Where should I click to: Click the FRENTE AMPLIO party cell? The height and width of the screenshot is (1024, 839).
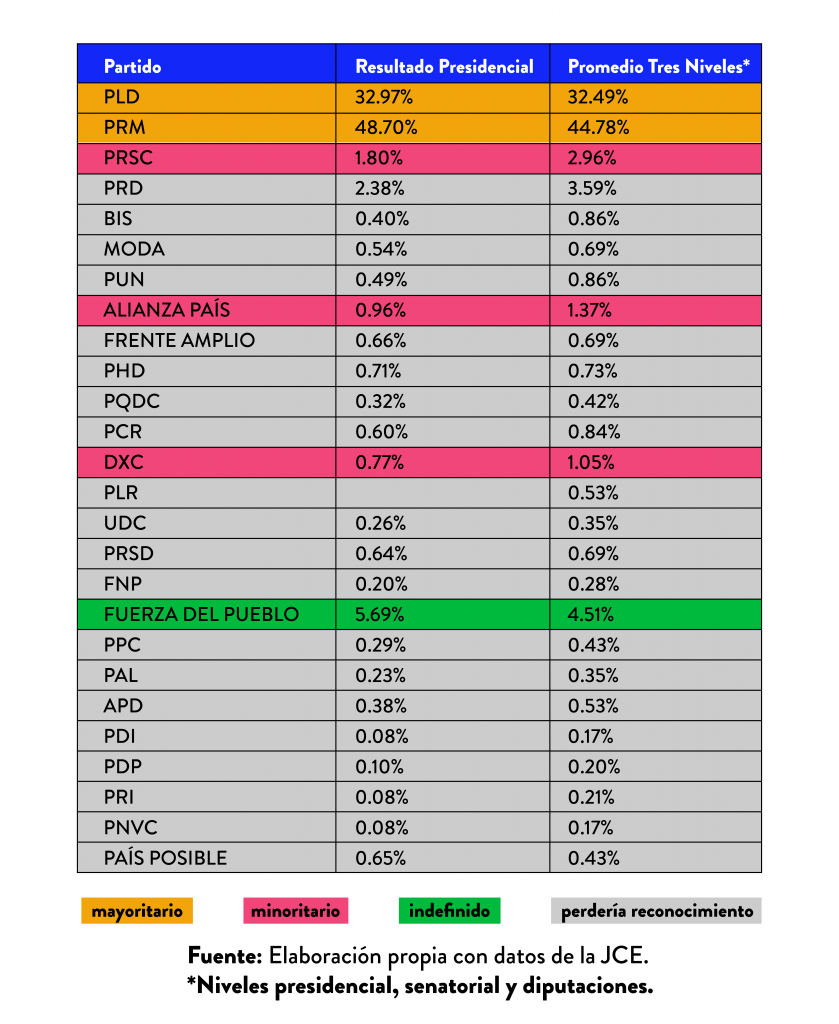coord(179,340)
